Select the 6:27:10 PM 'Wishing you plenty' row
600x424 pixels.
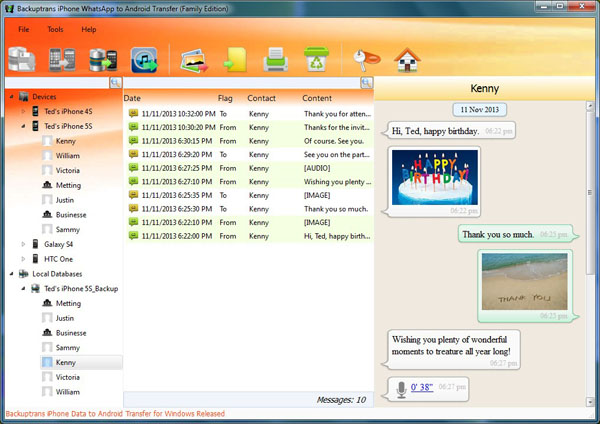(x=250, y=181)
